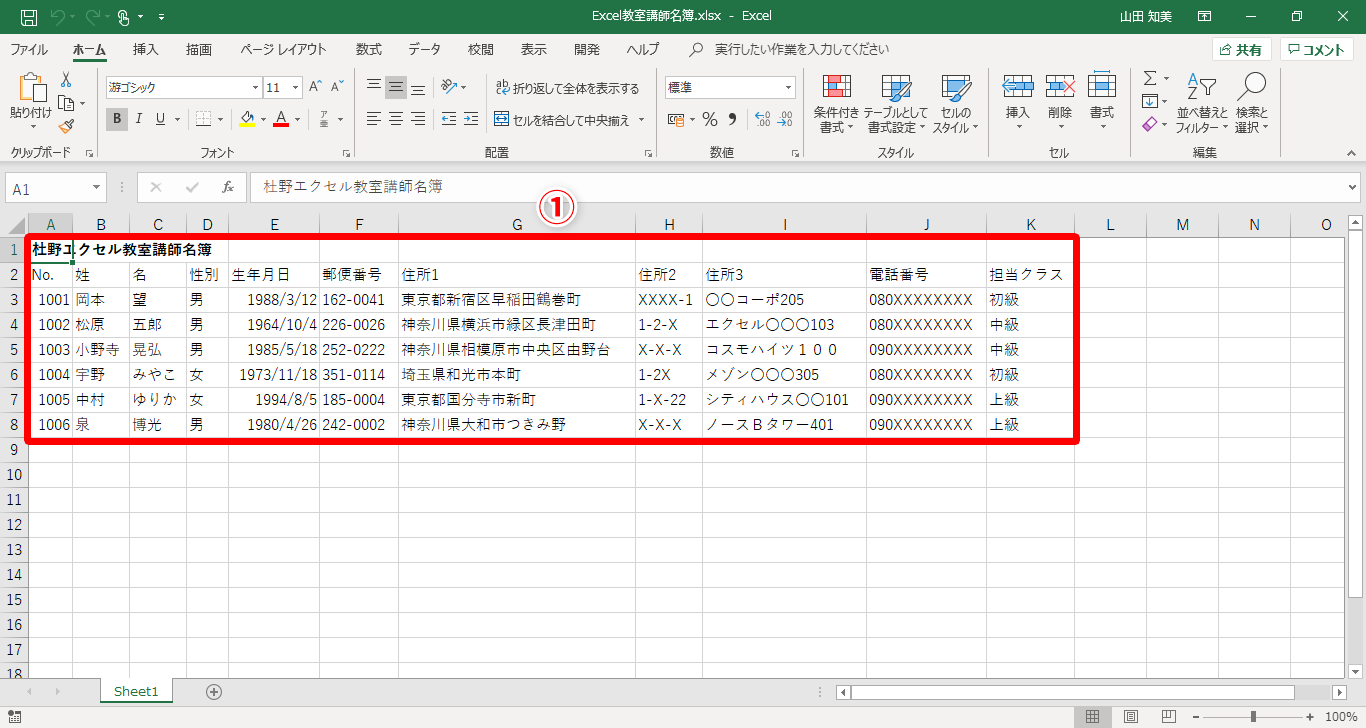The height and width of the screenshot is (728, 1366).
Task: Switch to the Formulas (数式) tab
Action: point(369,49)
